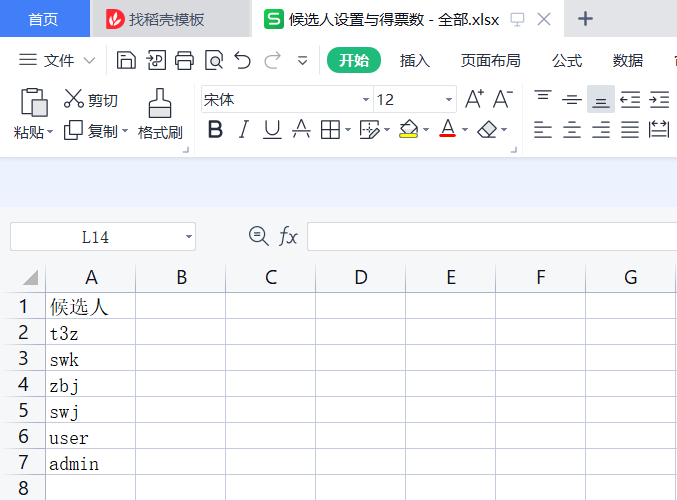This screenshot has height=500, width=677.
Task: Click the Export to PDF icon
Action: pos(156,60)
